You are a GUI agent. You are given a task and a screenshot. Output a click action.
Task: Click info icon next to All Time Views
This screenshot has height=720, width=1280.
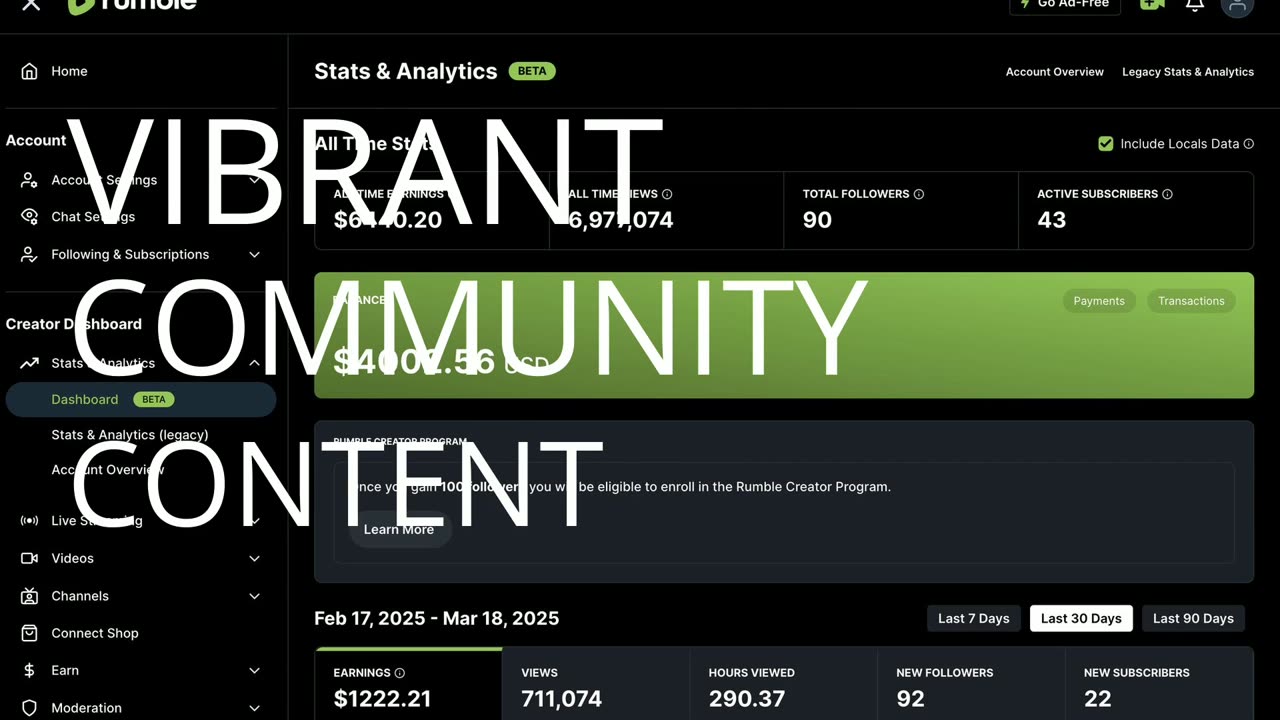point(667,194)
